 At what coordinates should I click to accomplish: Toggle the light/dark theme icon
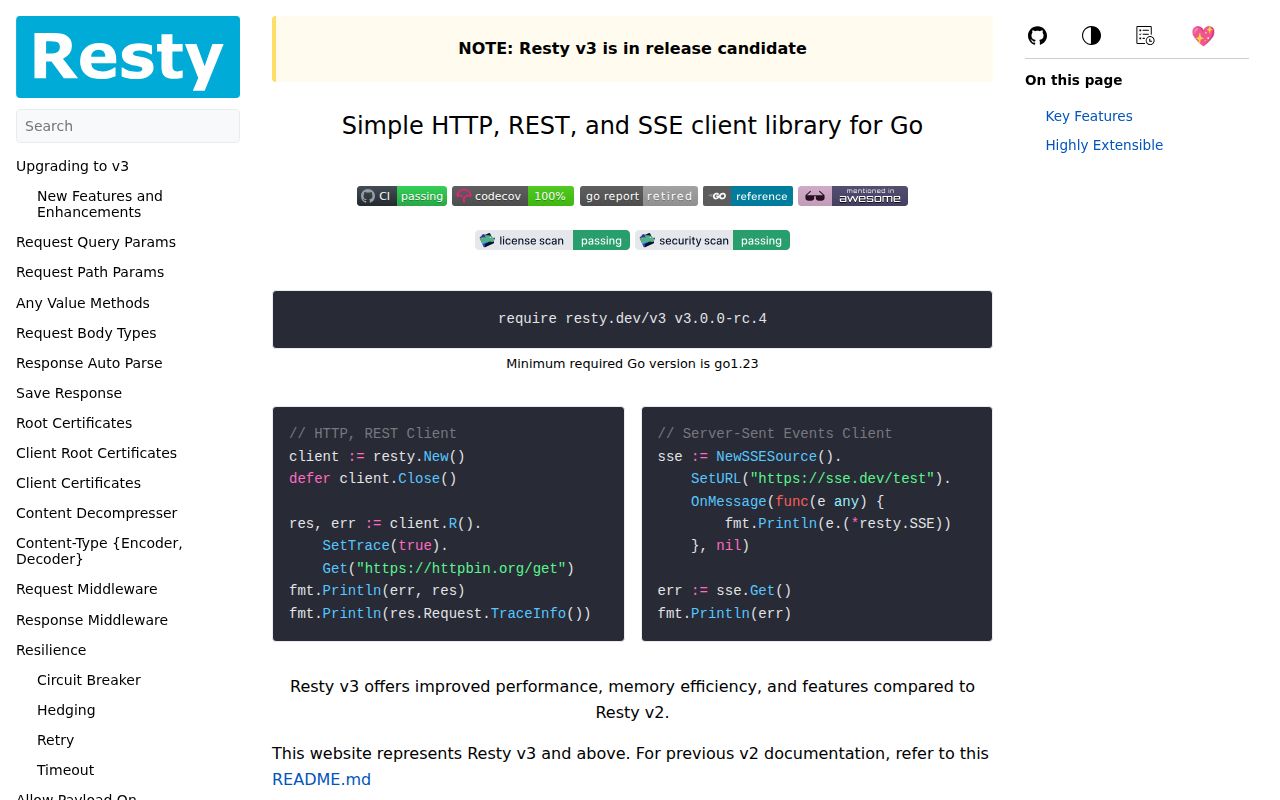click(x=1091, y=36)
